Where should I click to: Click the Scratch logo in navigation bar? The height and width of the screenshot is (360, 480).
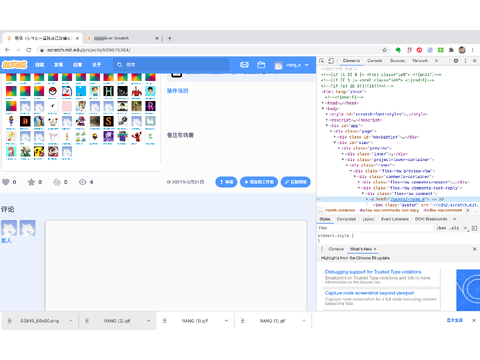(x=14, y=64)
